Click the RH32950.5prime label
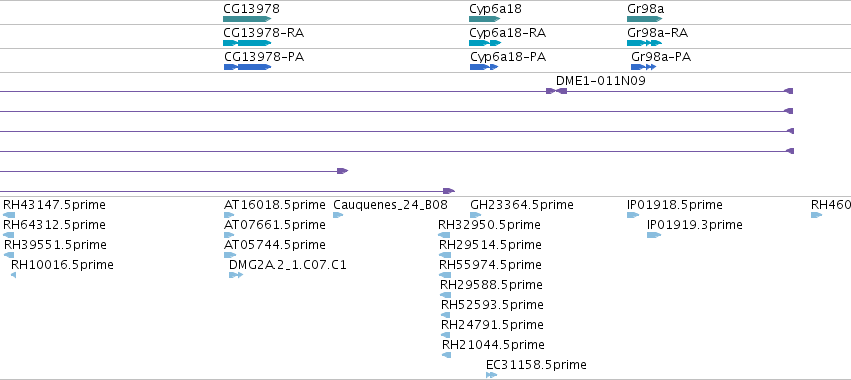This screenshot has width=851, height=380. click(489, 225)
